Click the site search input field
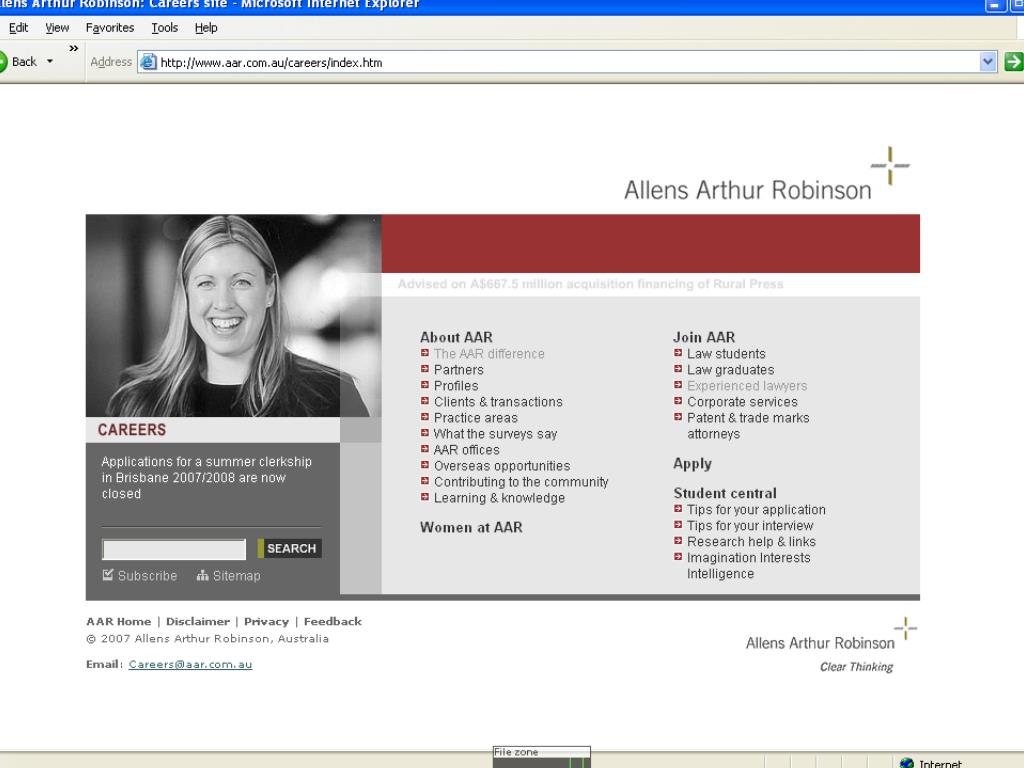This screenshot has width=1024, height=768. tap(174, 549)
